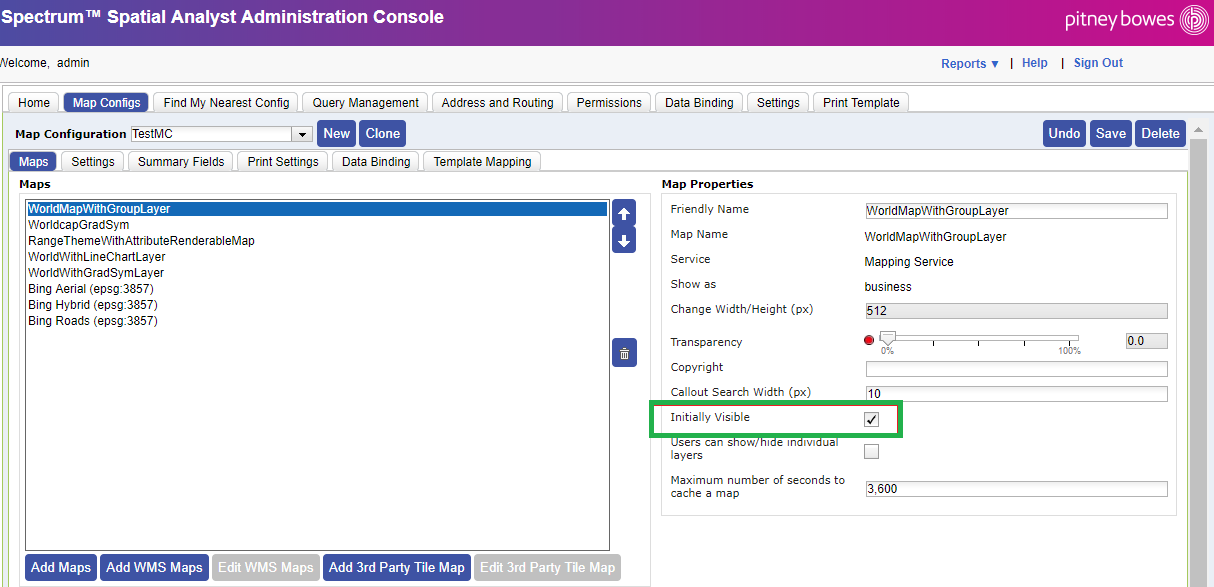
Task: Click the Callout Search Width field
Action: pyautogui.click(x=1016, y=394)
